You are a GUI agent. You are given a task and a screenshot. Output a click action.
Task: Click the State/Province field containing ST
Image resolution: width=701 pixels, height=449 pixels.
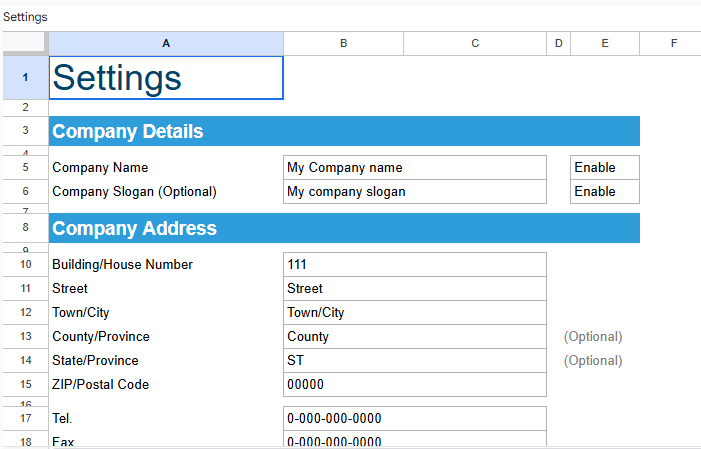point(415,361)
